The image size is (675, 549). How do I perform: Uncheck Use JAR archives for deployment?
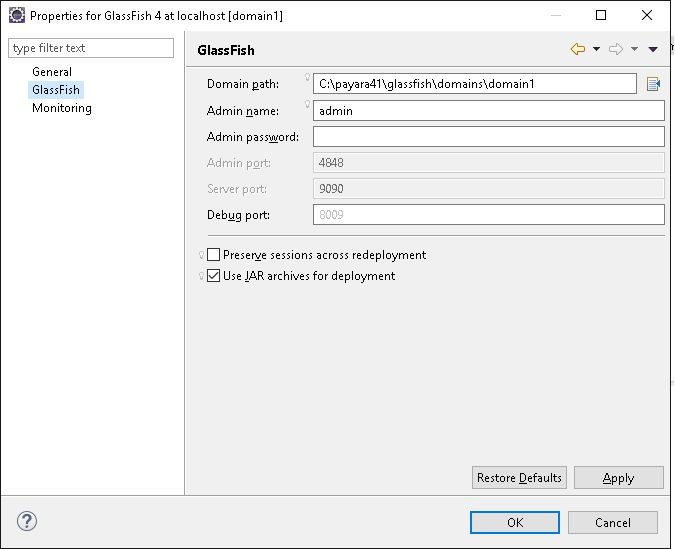pyautogui.click(x=214, y=276)
